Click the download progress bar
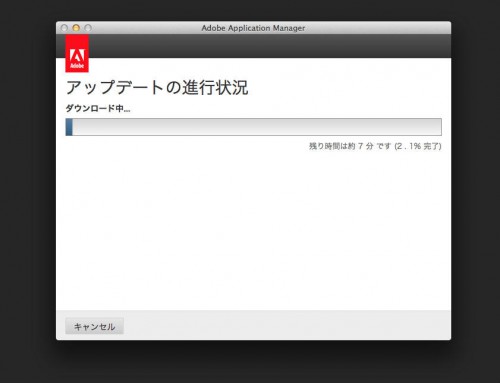The height and width of the screenshot is (383, 500). 254,127
